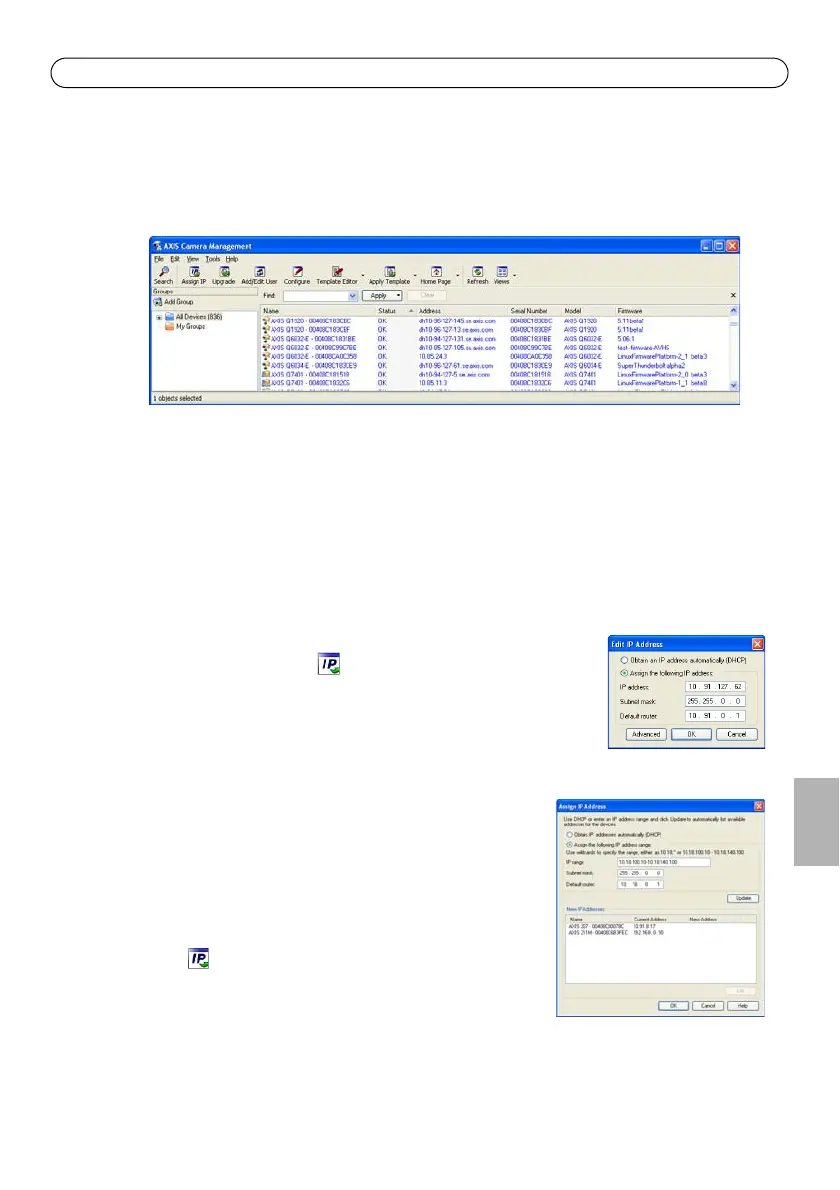Click the Configure toolbar icon

coord(297,272)
